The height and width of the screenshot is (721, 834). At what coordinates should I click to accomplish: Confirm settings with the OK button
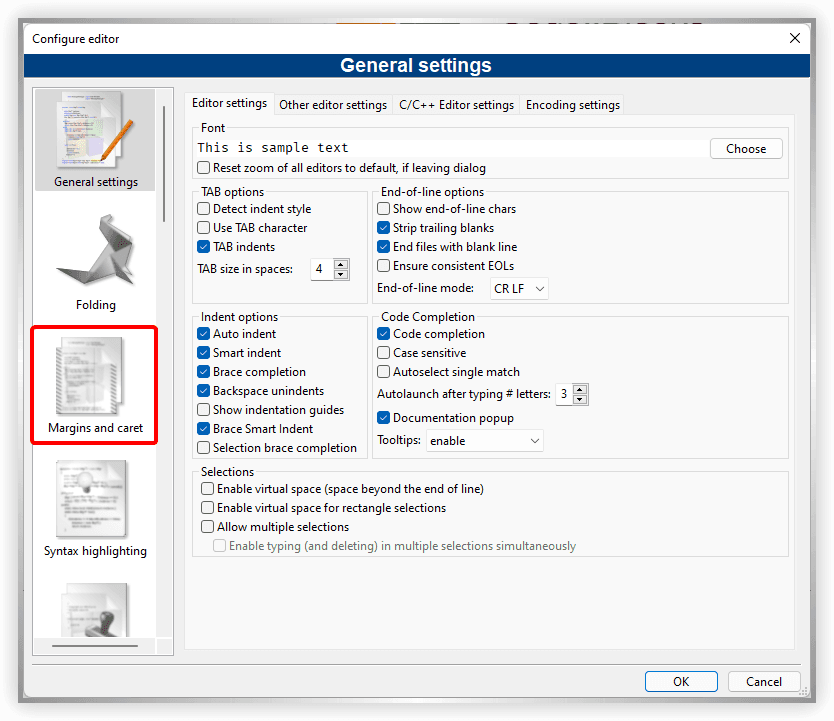(x=681, y=681)
